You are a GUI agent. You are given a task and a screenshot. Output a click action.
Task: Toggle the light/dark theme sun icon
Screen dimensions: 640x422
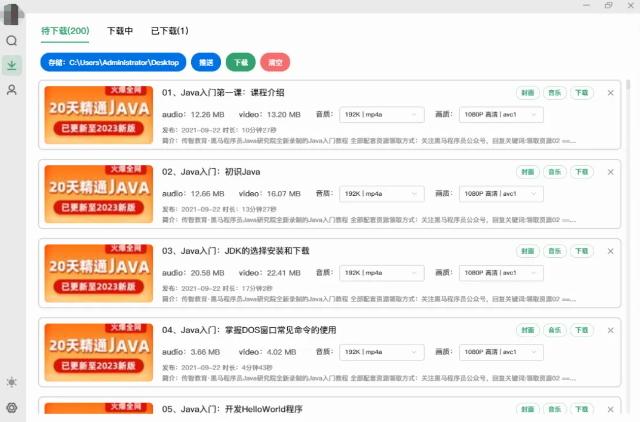click(x=12, y=382)
